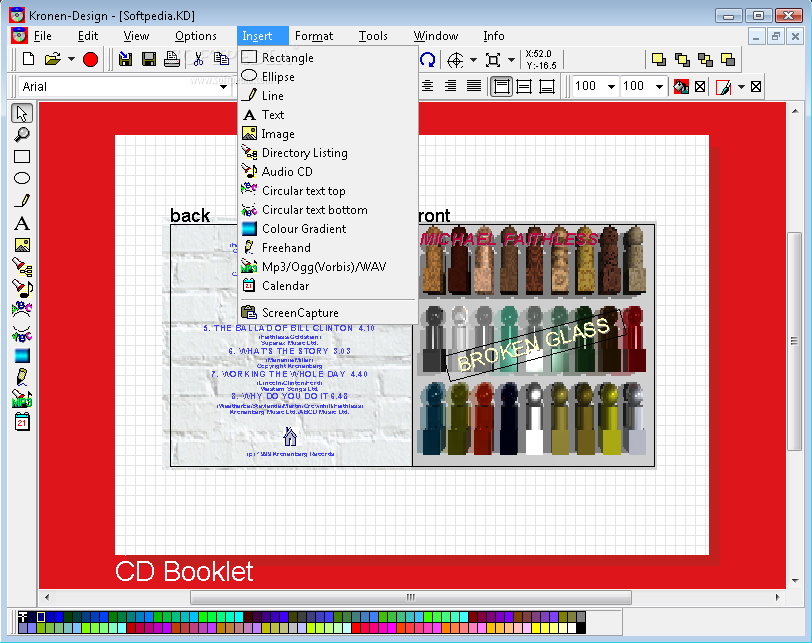This screenshot has width=812, height=643.
Task: Toggle vertical align top button
Action: coord(501,86)
